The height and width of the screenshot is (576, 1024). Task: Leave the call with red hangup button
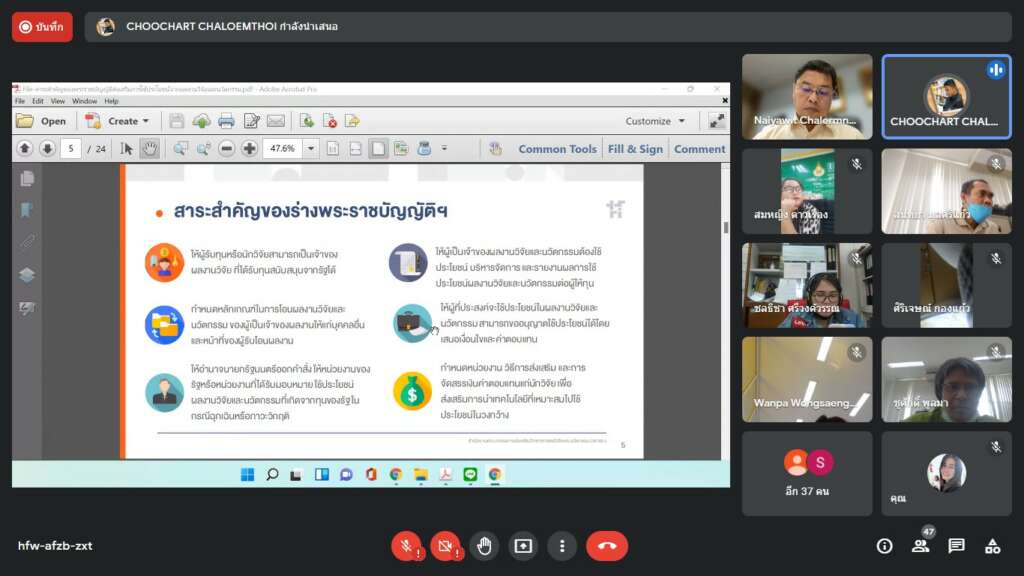click(606, 546)
